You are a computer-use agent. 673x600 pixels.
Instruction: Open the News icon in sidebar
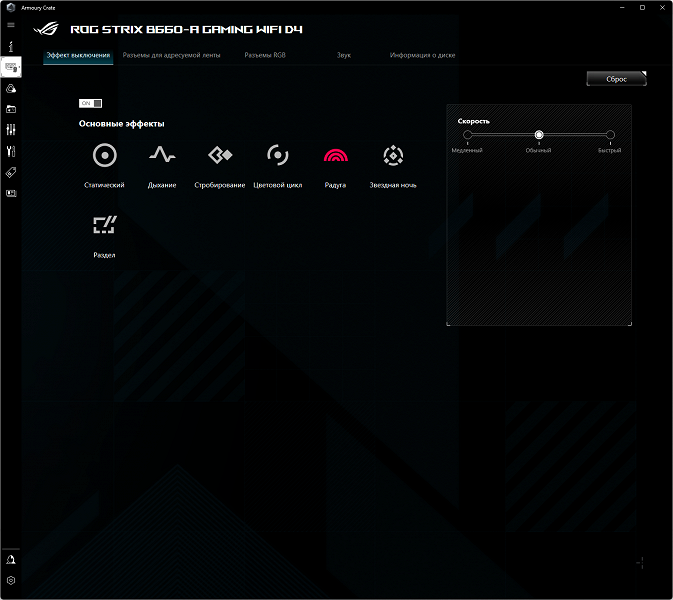(11, 193)
